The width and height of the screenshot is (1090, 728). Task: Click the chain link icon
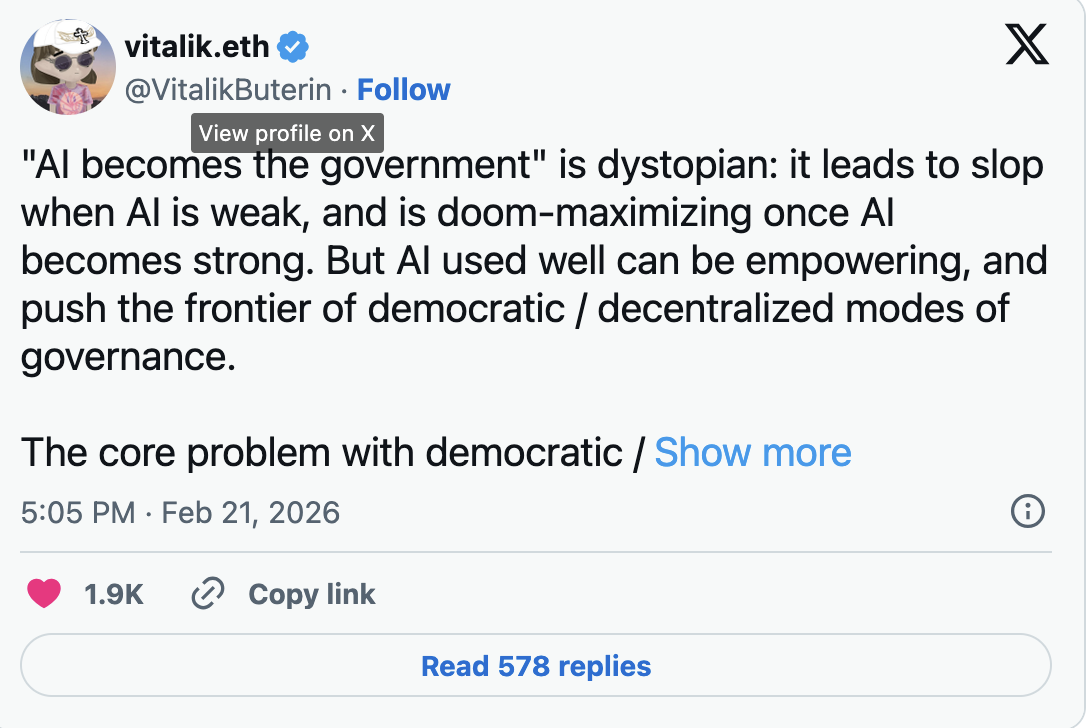(x=207, y=594)
